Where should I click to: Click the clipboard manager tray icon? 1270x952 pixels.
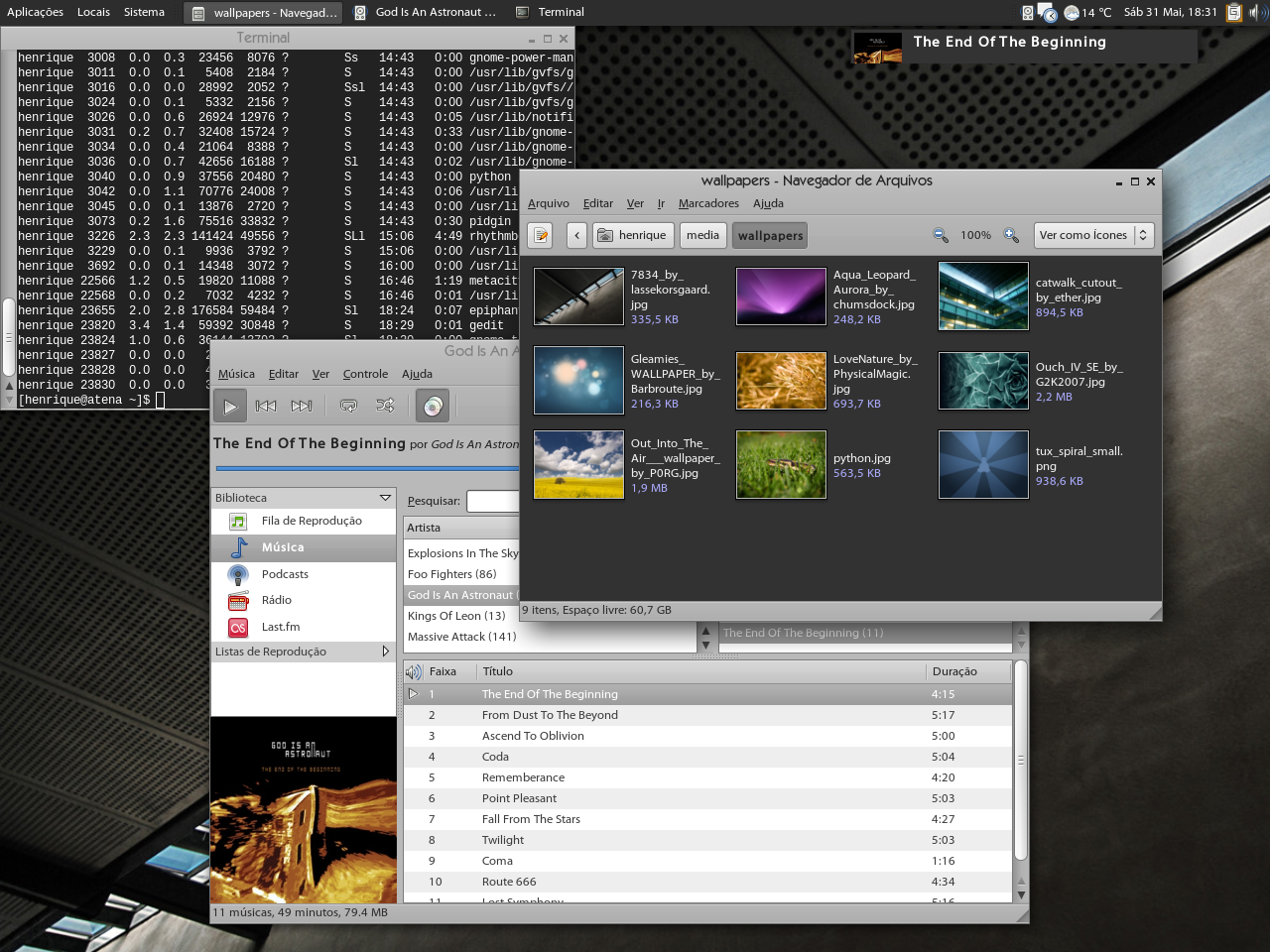coord(1234,12)
